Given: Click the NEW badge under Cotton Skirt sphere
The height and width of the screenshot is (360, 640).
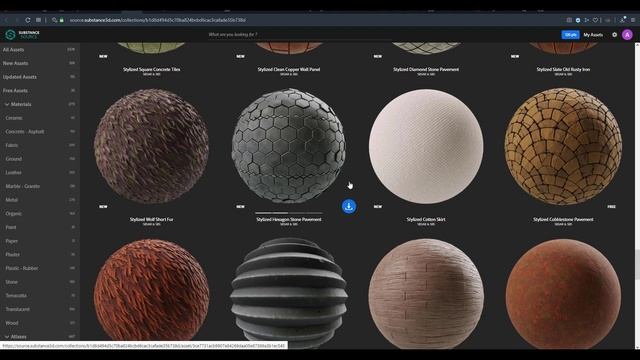Looking at the screenshot, I should (x=378, y=207).
